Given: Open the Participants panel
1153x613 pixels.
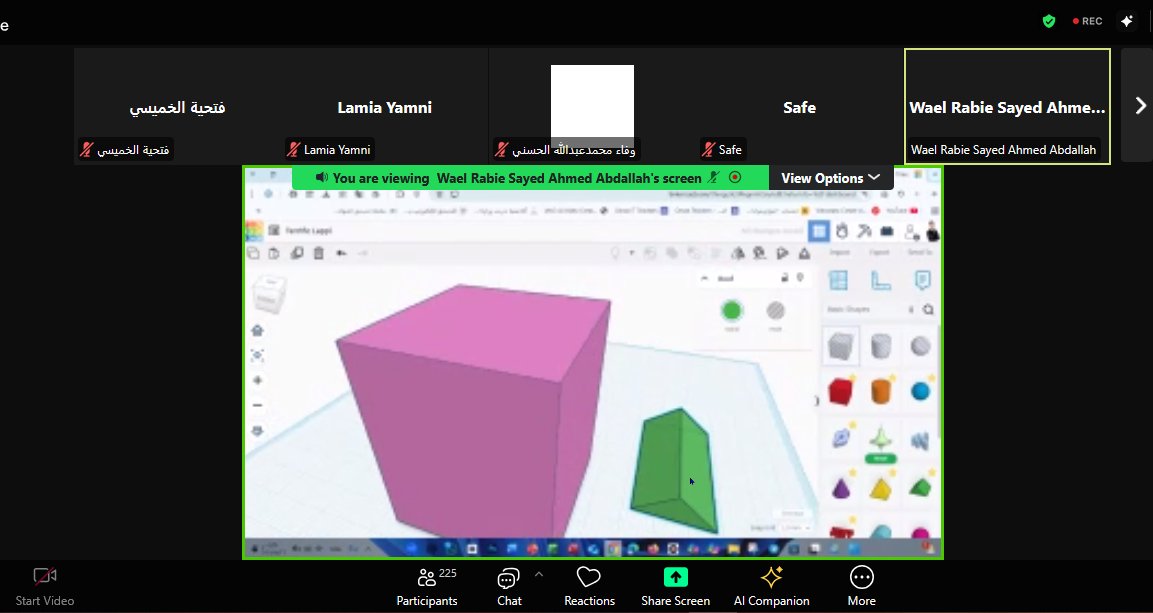Looking at the screenshot, I should (x=427, y=587).
